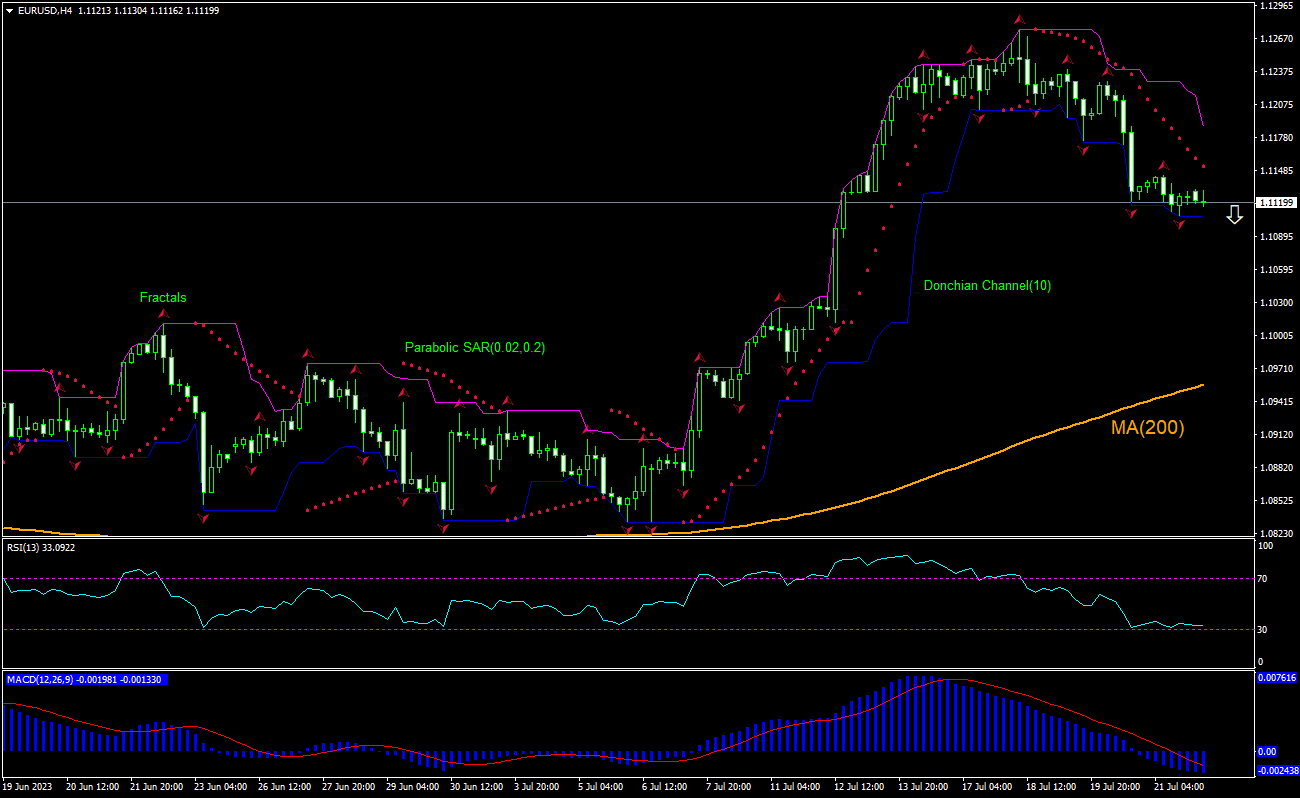Open the triangle dropdown beside EURUSD,H4
The width and height of the screenshot is (1300, 798).
pos(9,10)
